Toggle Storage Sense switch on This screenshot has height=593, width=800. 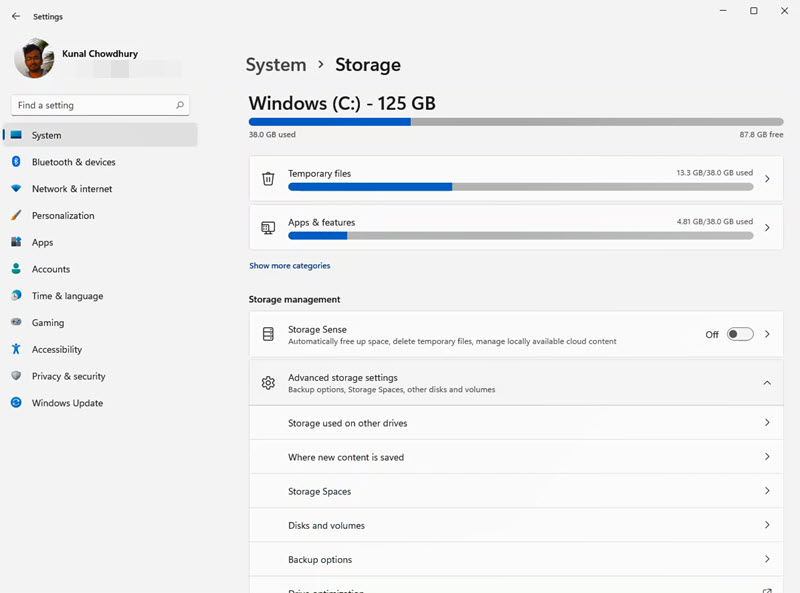point(740,334)
